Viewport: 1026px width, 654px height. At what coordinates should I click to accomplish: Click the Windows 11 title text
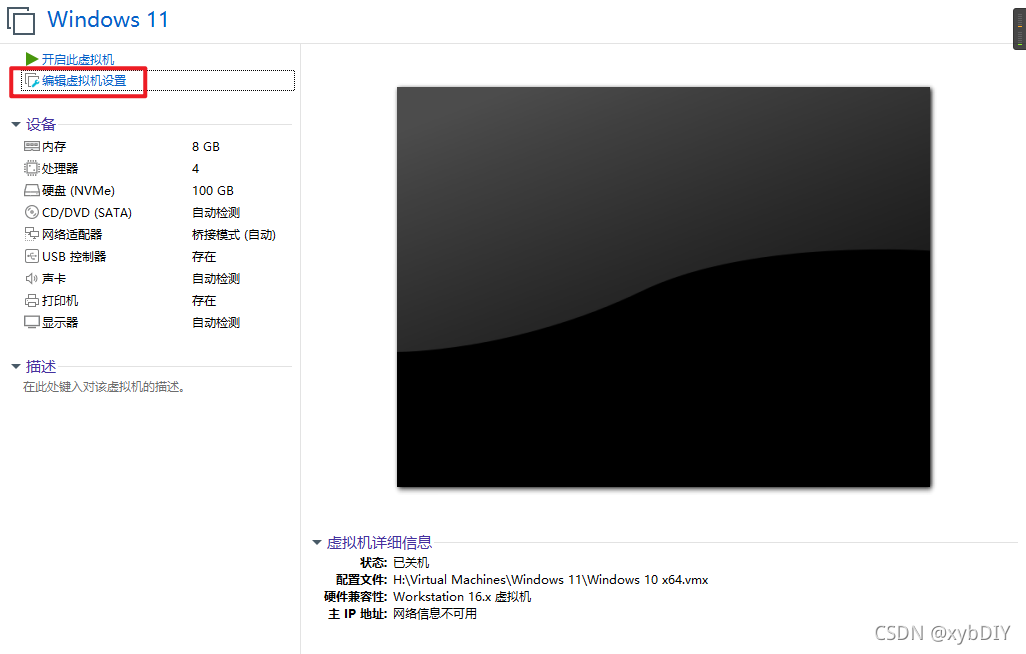click(x=108, y=20)
